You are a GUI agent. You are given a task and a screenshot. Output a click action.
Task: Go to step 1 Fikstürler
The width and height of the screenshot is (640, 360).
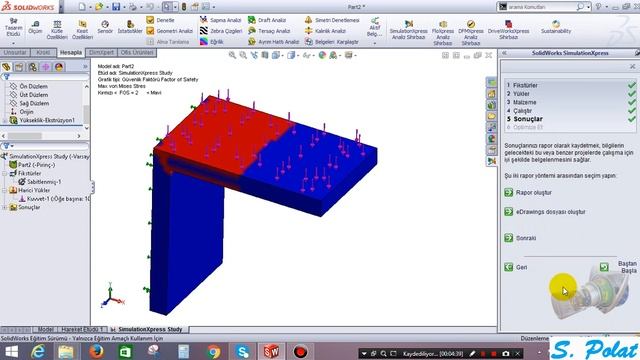coord(525,85)
